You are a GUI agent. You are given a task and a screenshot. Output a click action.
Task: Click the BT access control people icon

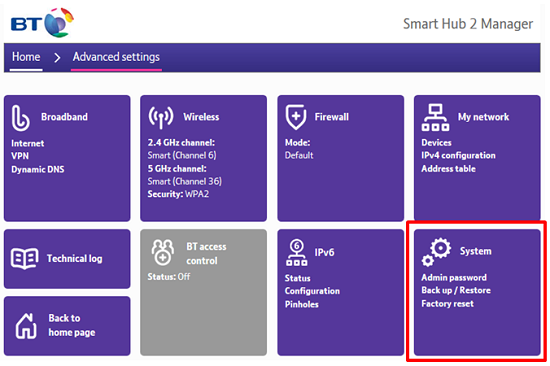pos(162,252)
